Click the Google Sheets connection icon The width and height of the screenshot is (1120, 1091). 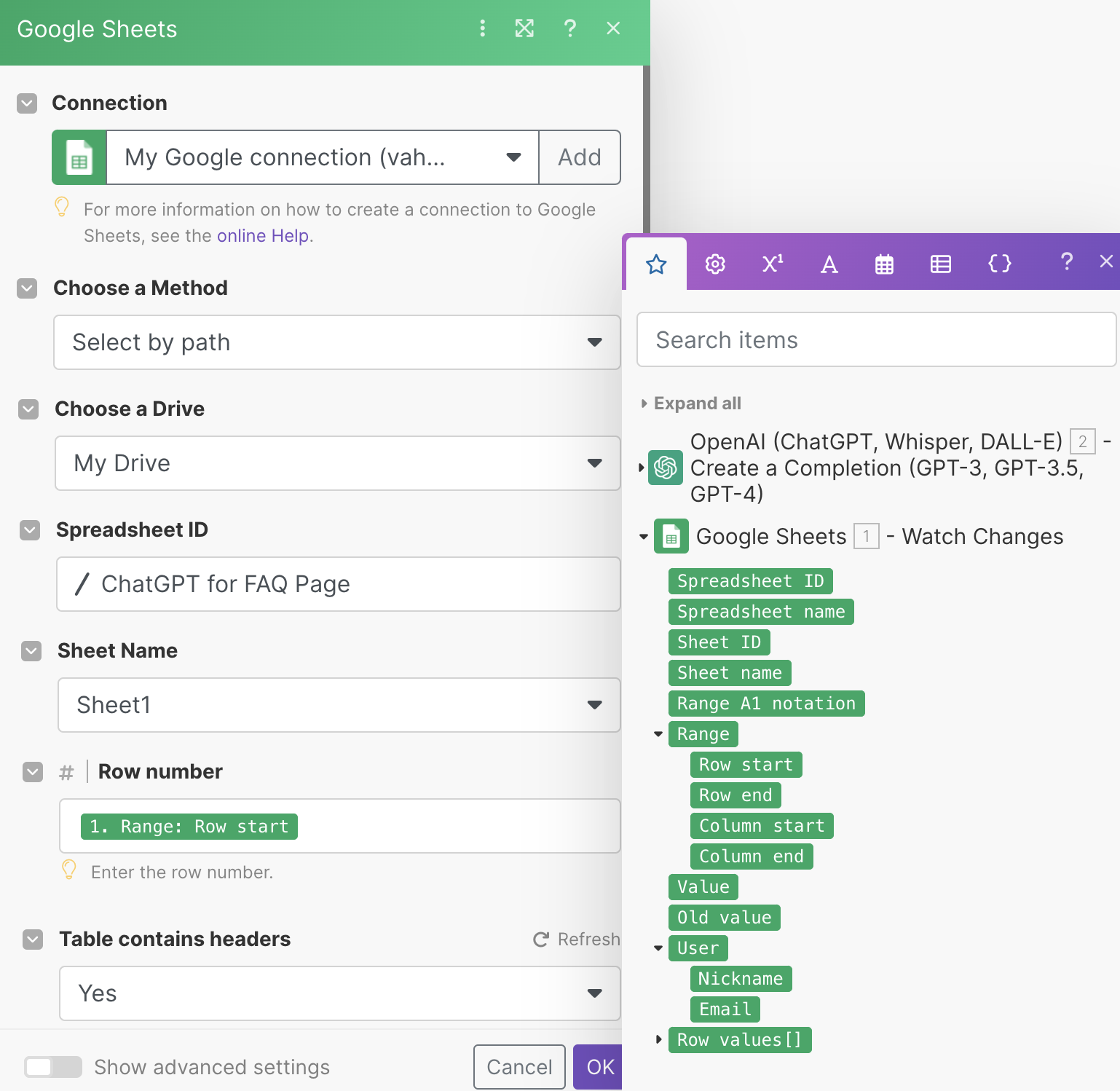click(x=79, y=157)
